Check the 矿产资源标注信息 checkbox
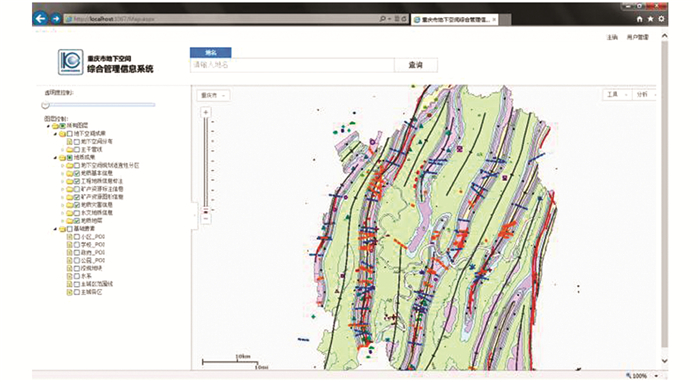 77,189
